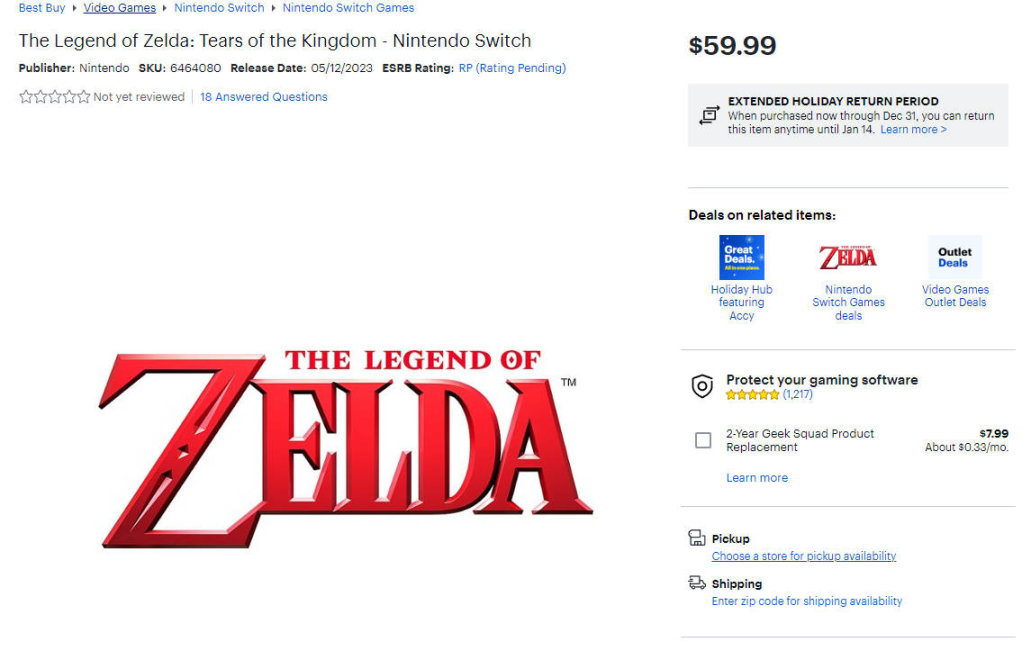The width and height of the screenshot is (1022, 651).
Task: Click the Holiday Hub Great Deals icon
Action: pyautogui.click(x=741, y=257)
